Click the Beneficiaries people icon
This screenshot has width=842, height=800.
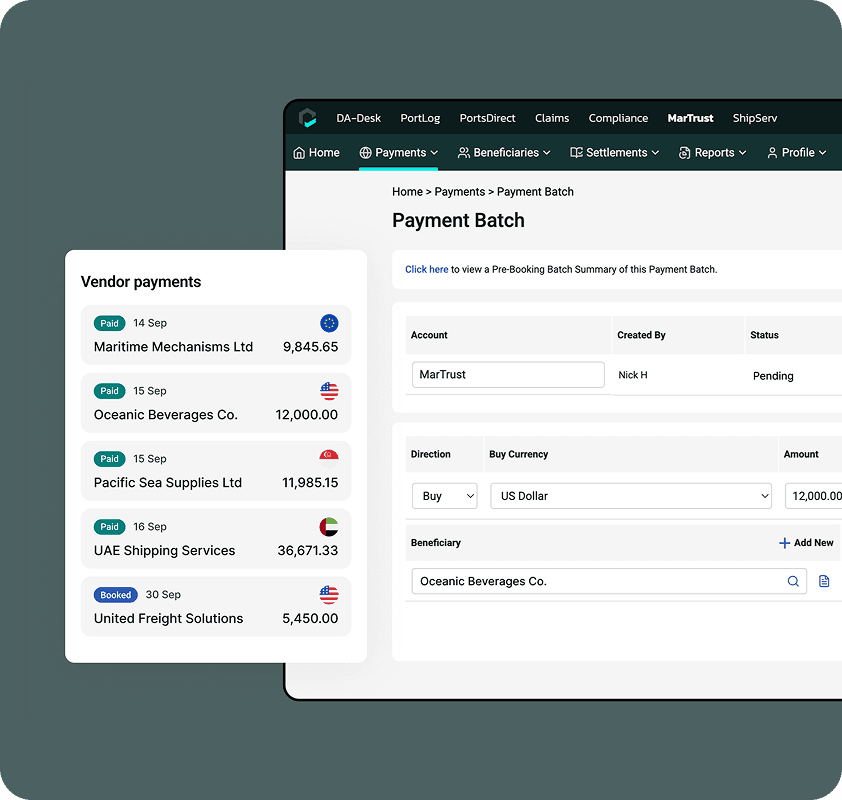point(462,152)
